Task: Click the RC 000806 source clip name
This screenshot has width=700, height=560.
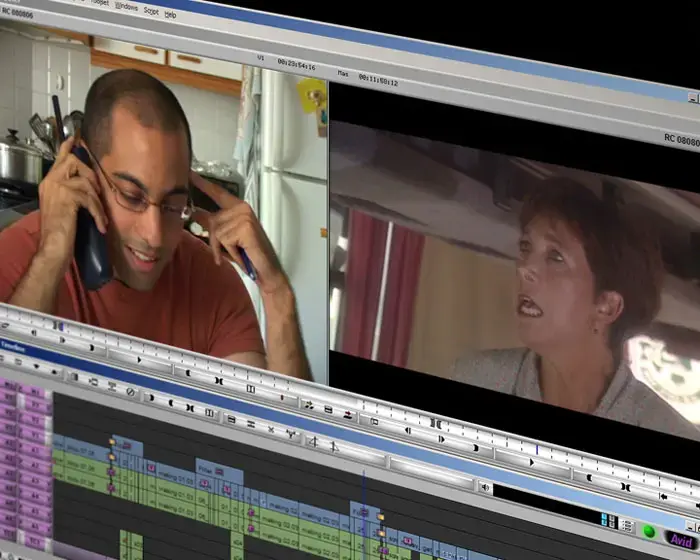Action: click(17, 12)
